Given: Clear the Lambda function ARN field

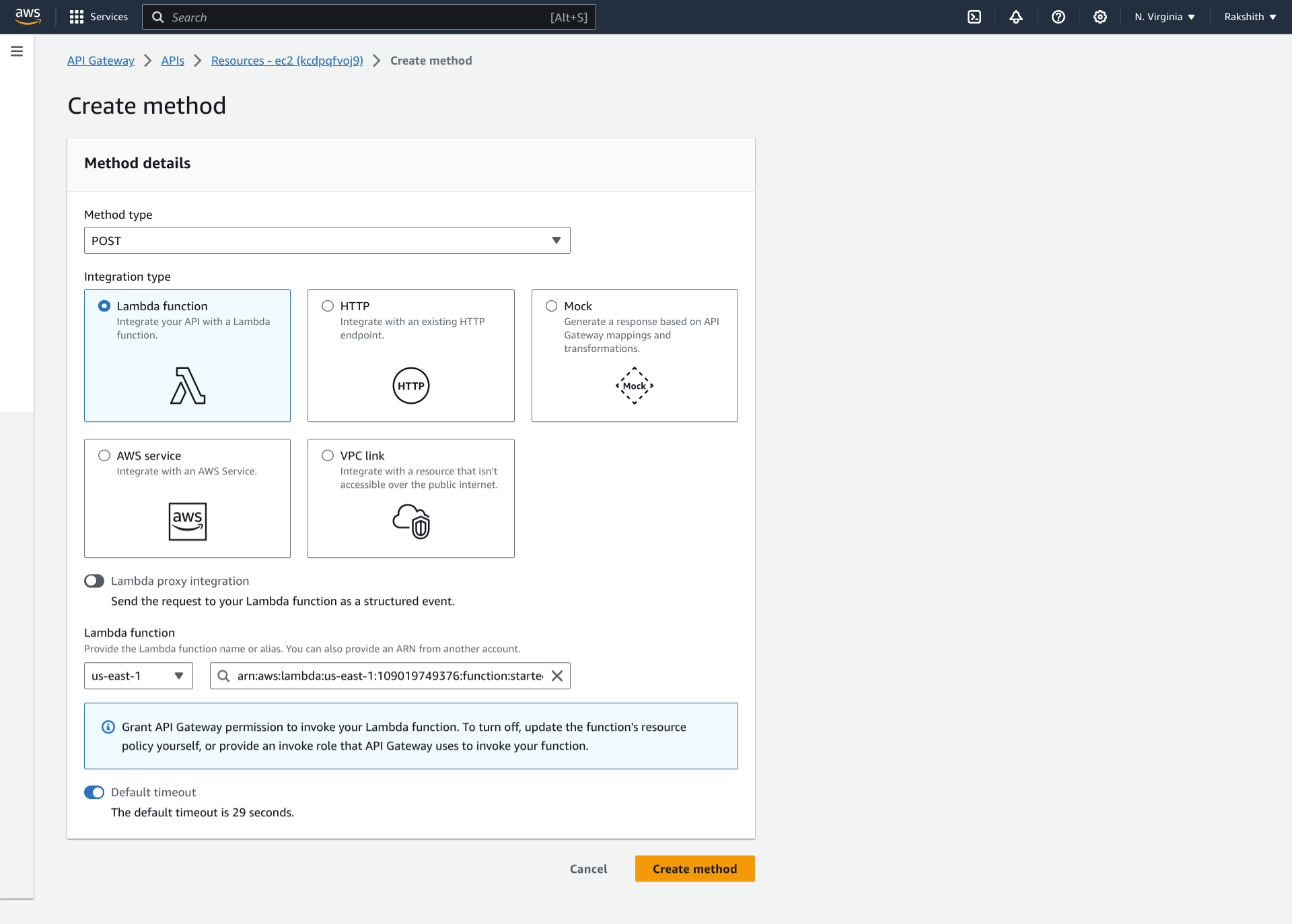Looking at the screenshot, I should [x=557, y=676].
